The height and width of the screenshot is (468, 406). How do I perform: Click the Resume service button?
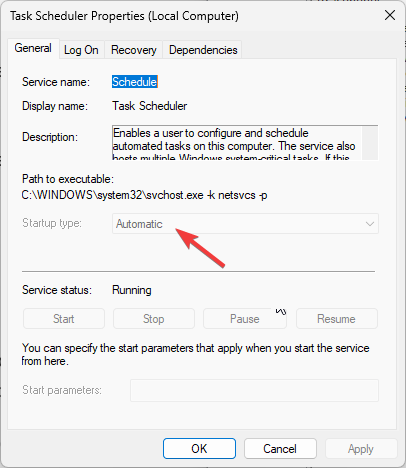click(x=337, y=319)
